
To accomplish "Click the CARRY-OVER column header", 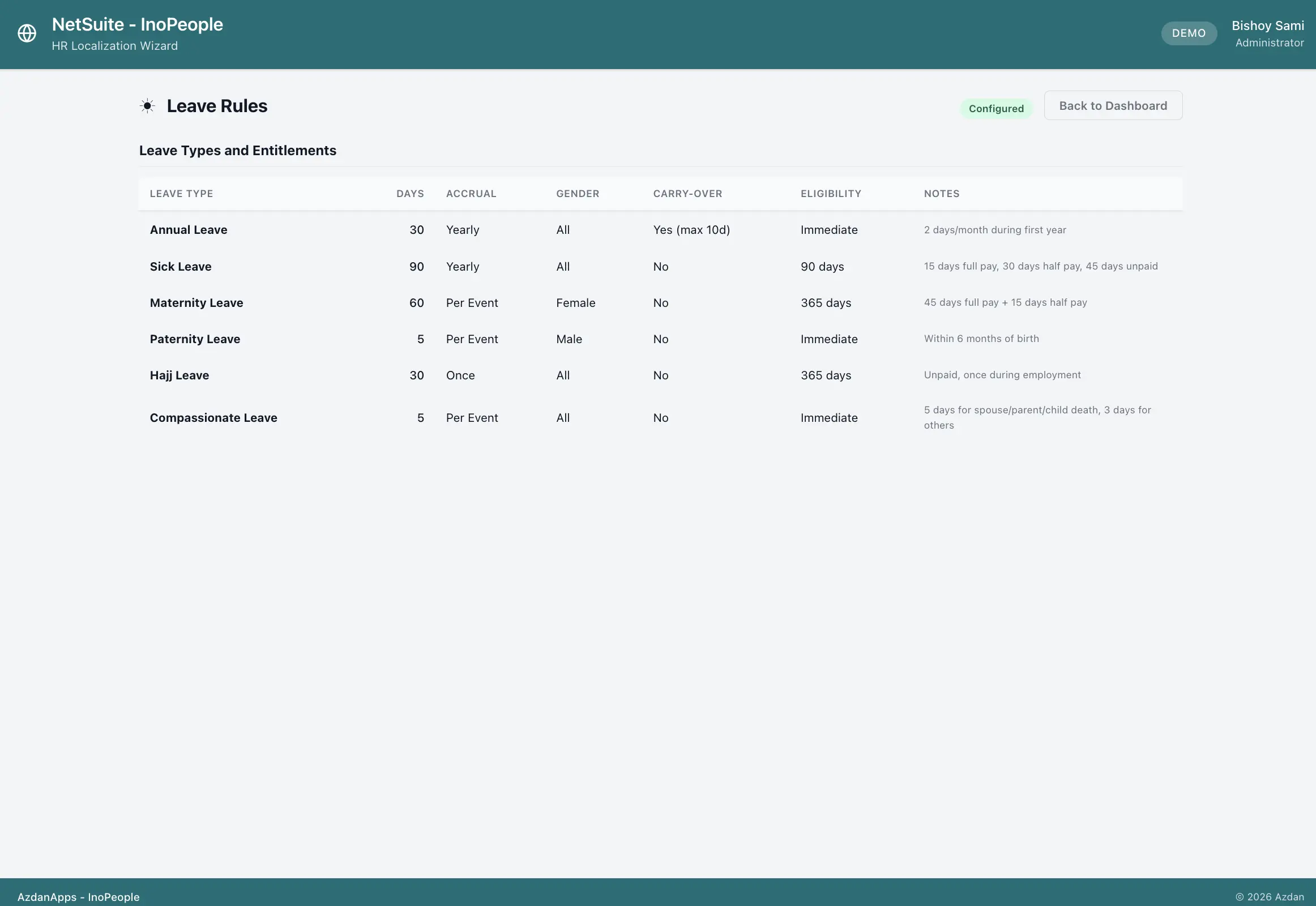I will pos(687,194).
